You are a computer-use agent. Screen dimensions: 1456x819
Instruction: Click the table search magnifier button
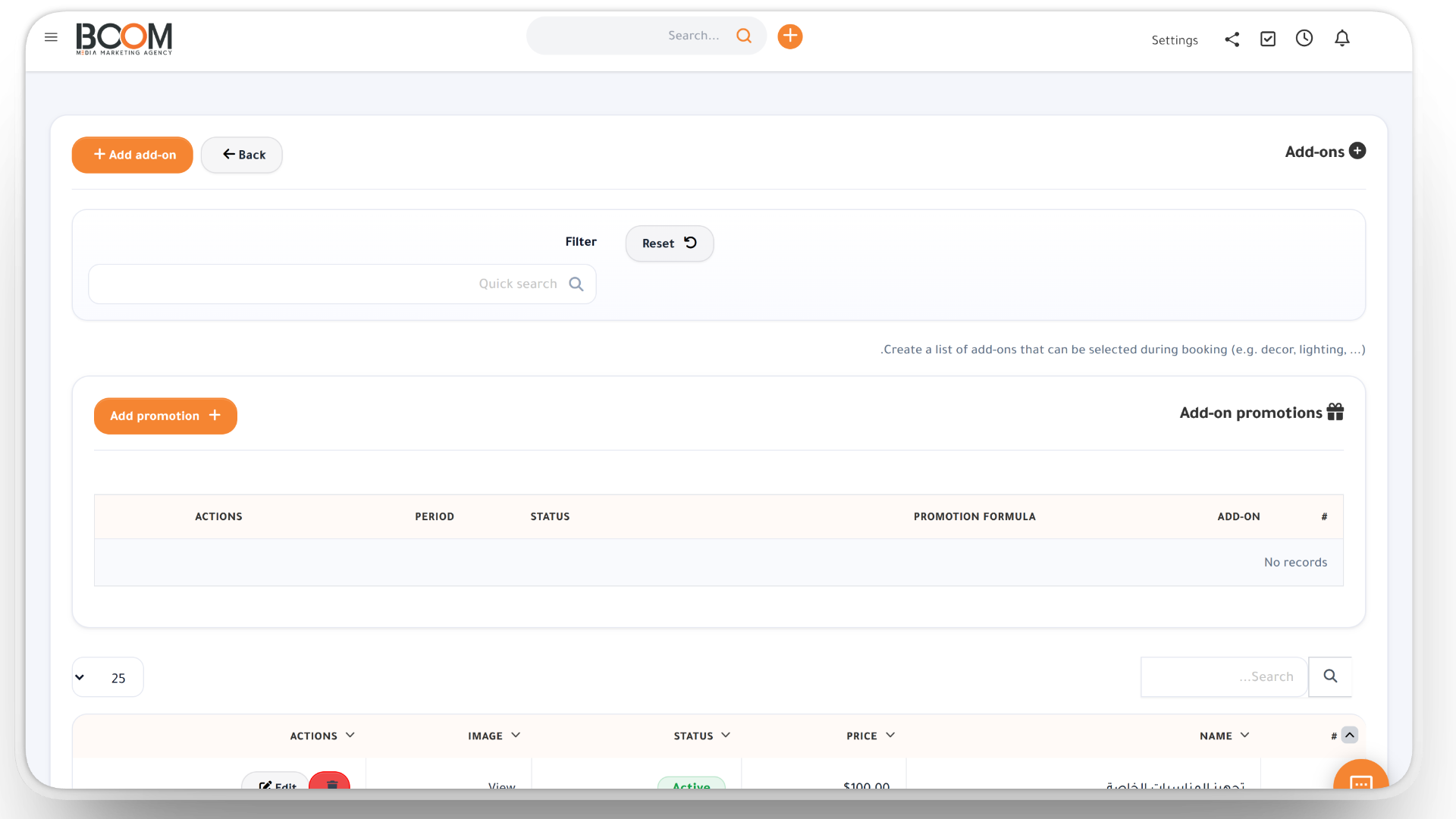1330,676
